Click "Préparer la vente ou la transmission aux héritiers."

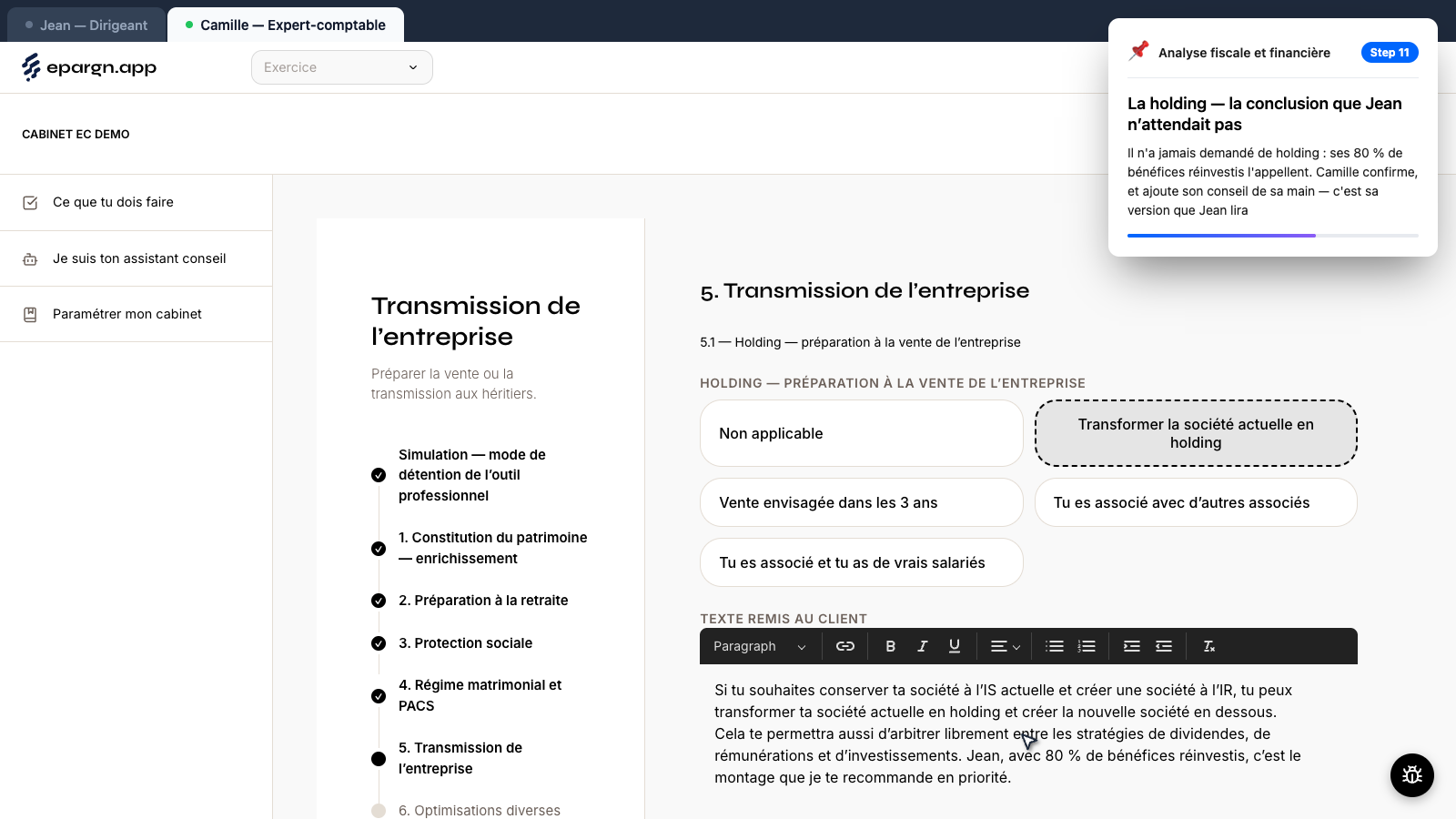tap(453, 384)
